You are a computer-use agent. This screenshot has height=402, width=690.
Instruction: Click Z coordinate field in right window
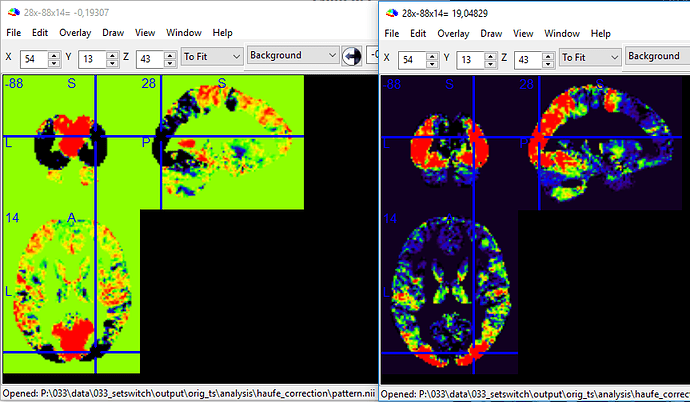(x=529, y=59)
